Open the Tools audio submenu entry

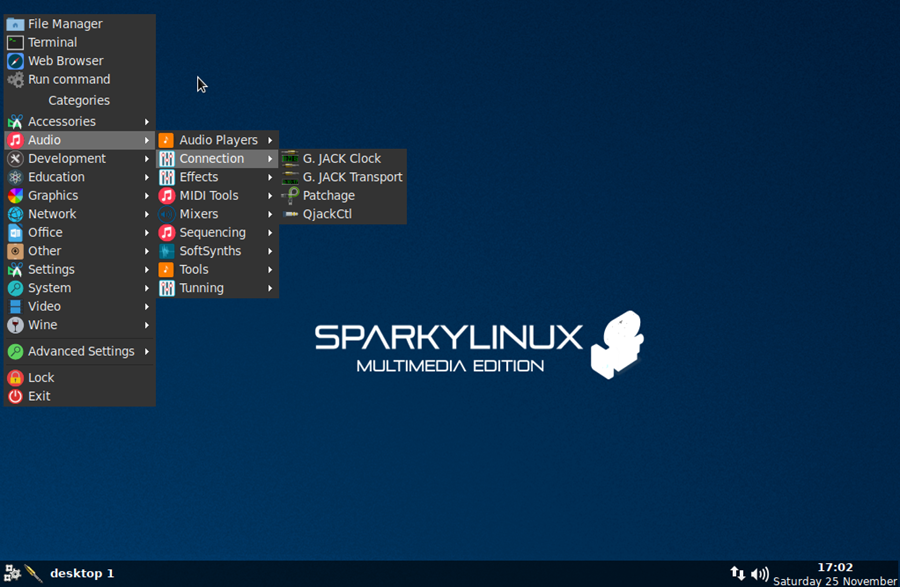[218, 270]
